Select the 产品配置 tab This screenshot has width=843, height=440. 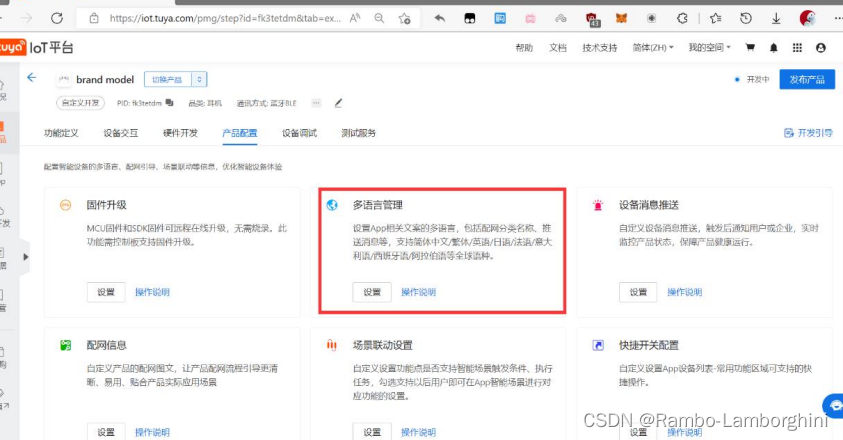tap(240, 133)
